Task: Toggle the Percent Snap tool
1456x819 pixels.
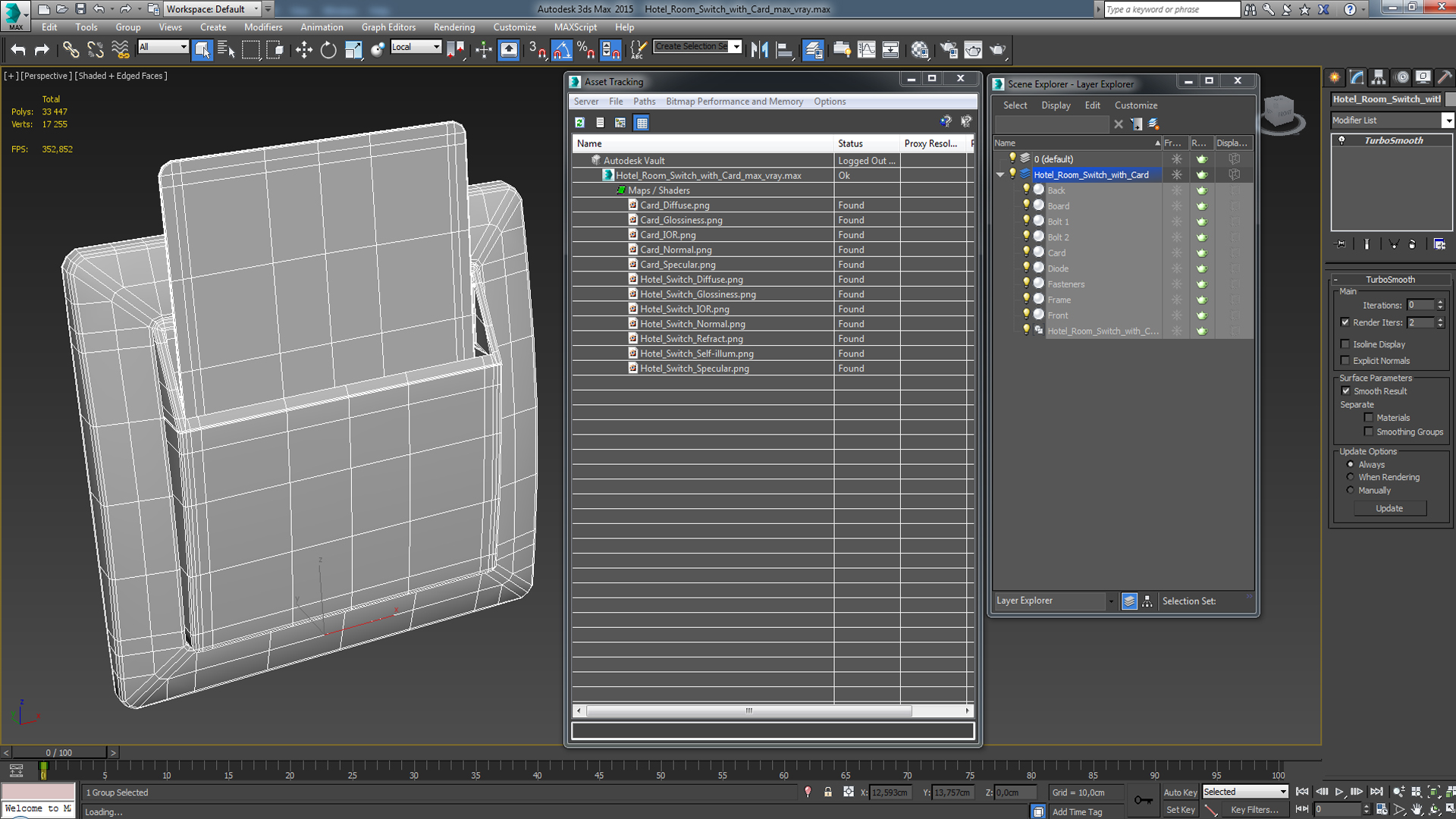Action: [585, 50]
